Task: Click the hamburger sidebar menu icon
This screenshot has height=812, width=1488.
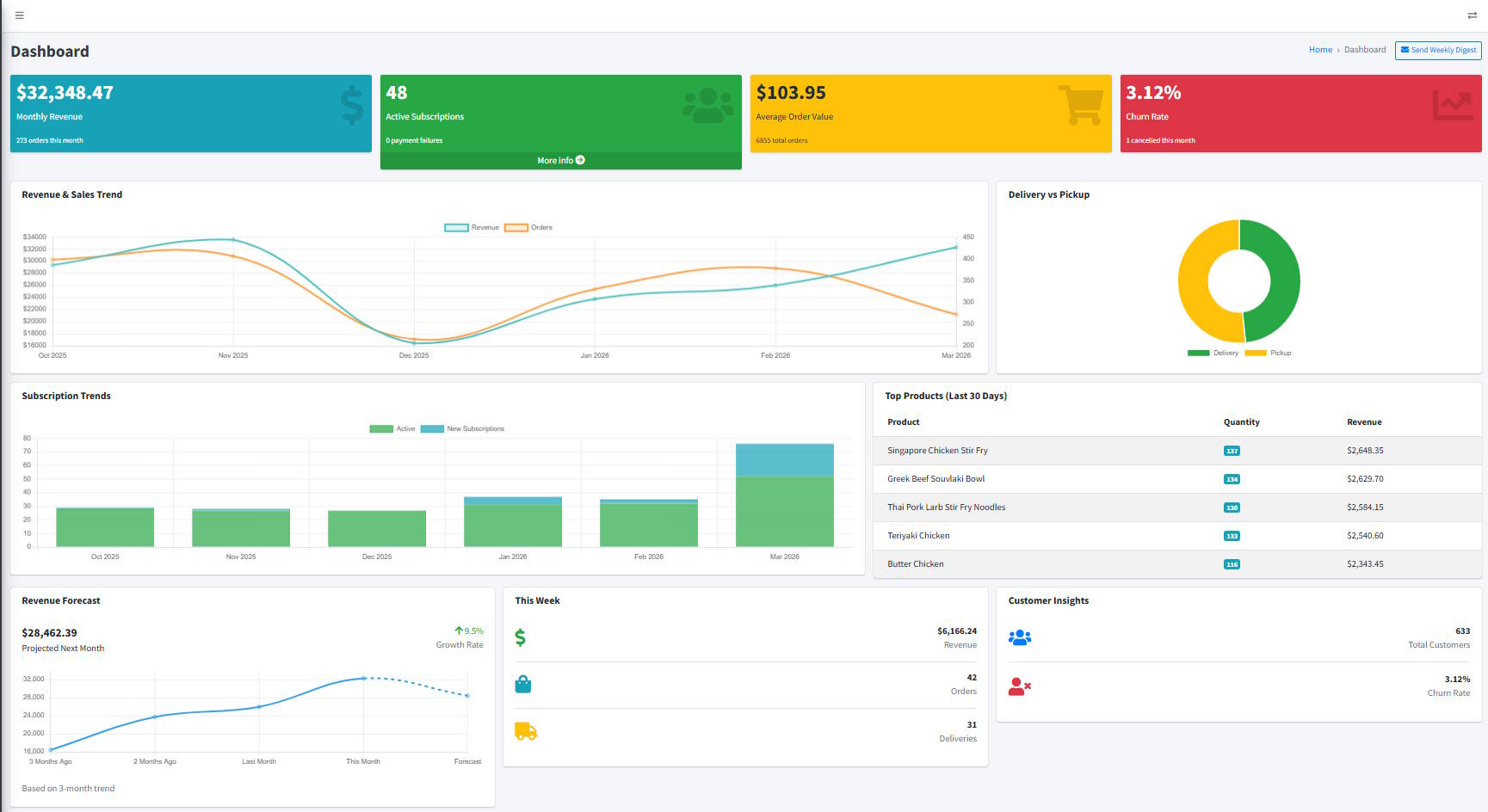Action: point(19,15)
